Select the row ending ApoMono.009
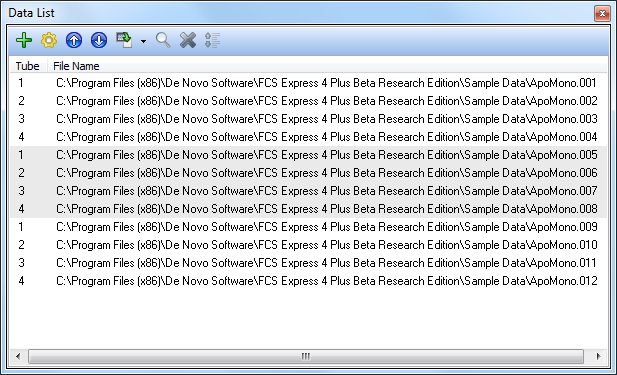 click(x=308, y=227)
